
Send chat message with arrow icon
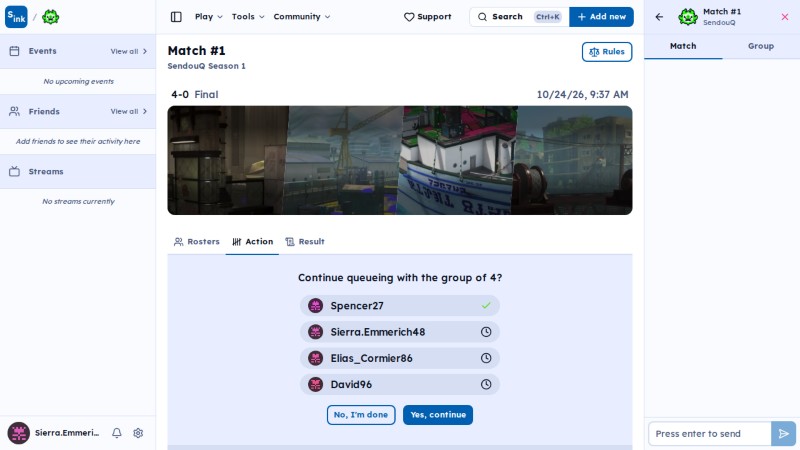tap(783, 434)
